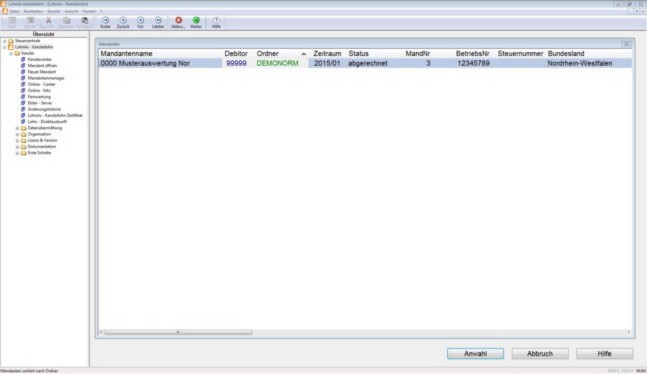This screenshot has width=647, height=374.
Task: Click the Abbruch button at the bottom
Action: 540,353
